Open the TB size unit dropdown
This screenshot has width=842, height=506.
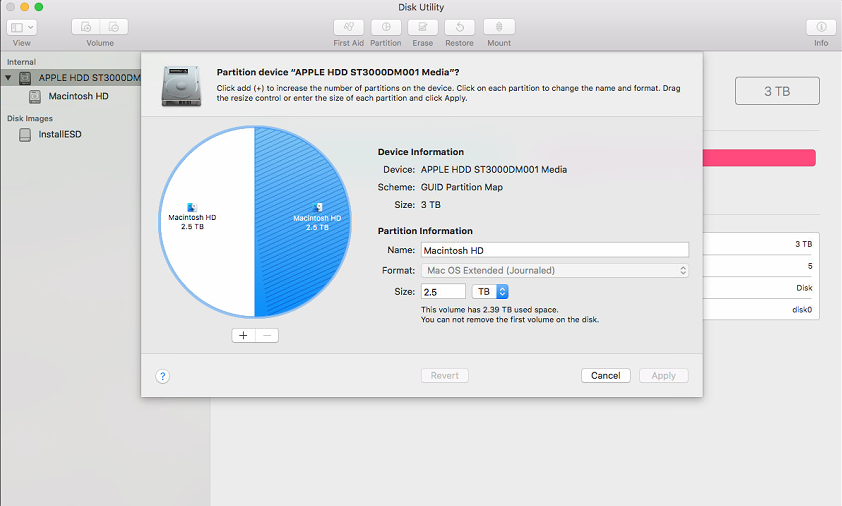pos(490,292)
